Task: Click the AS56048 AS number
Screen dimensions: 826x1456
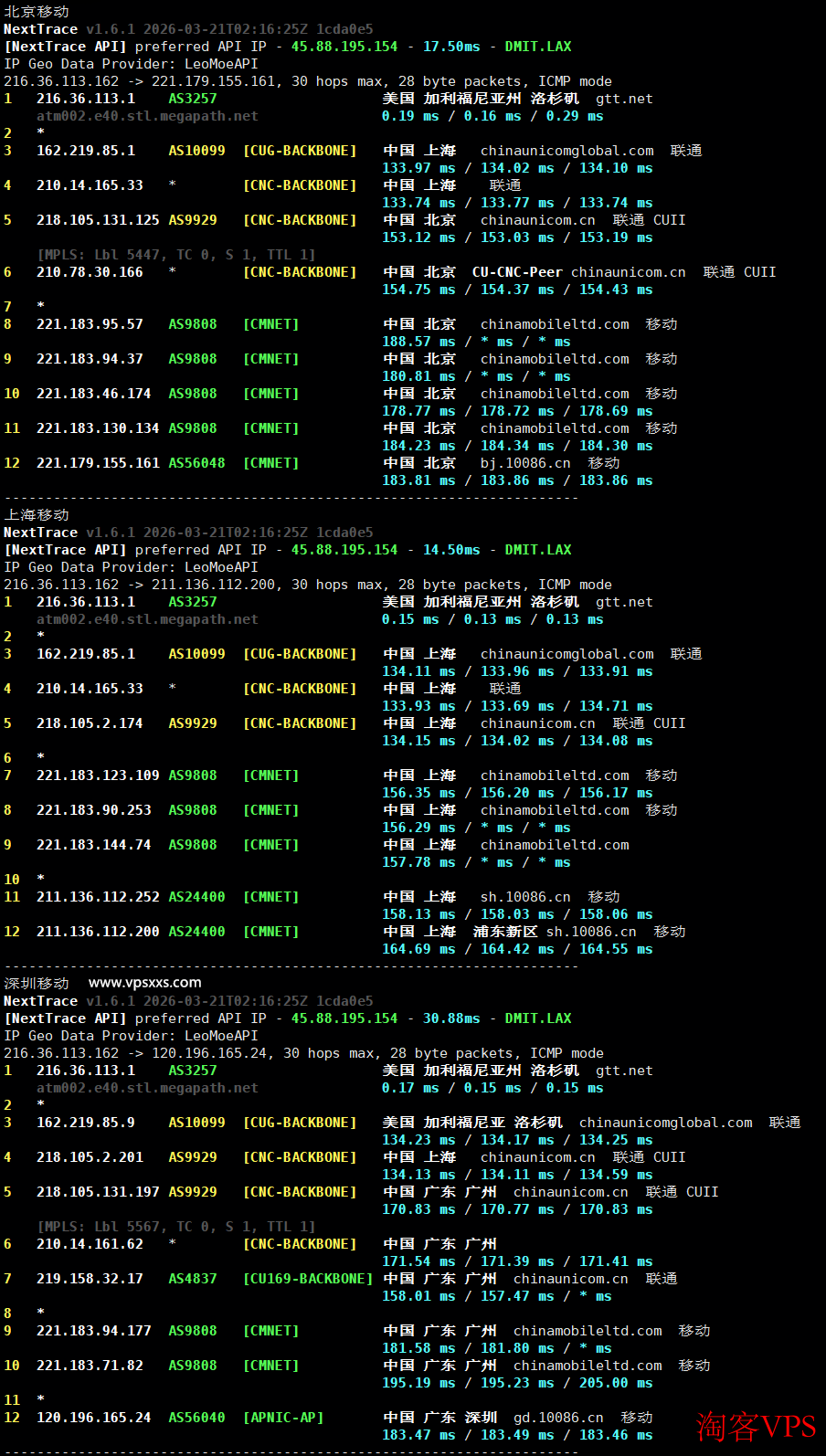Action: (x=196, y=463)
